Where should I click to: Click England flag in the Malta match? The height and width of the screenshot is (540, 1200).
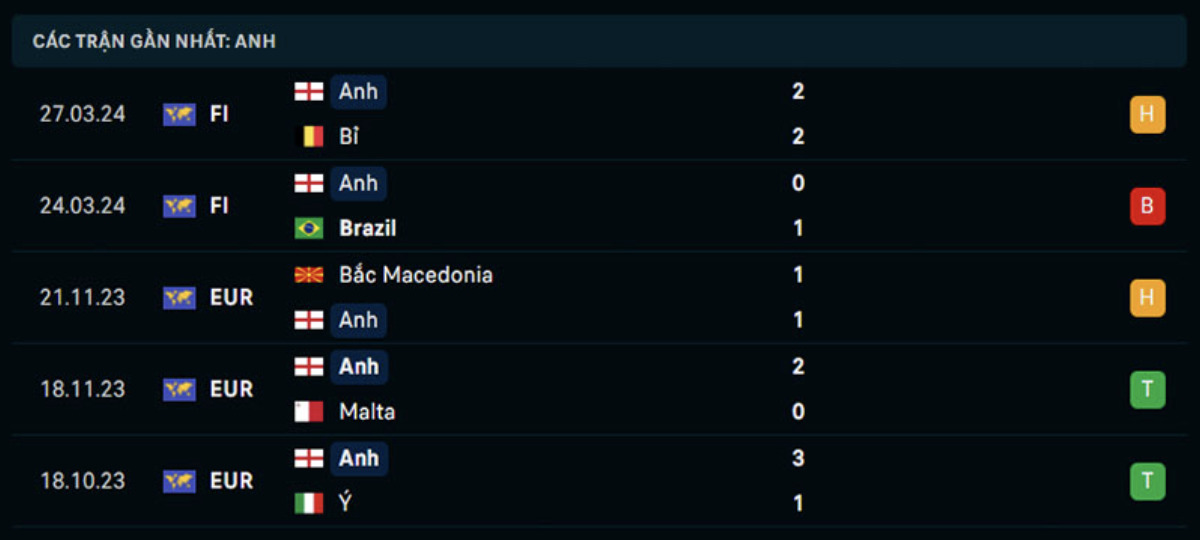tap(309, 367)
